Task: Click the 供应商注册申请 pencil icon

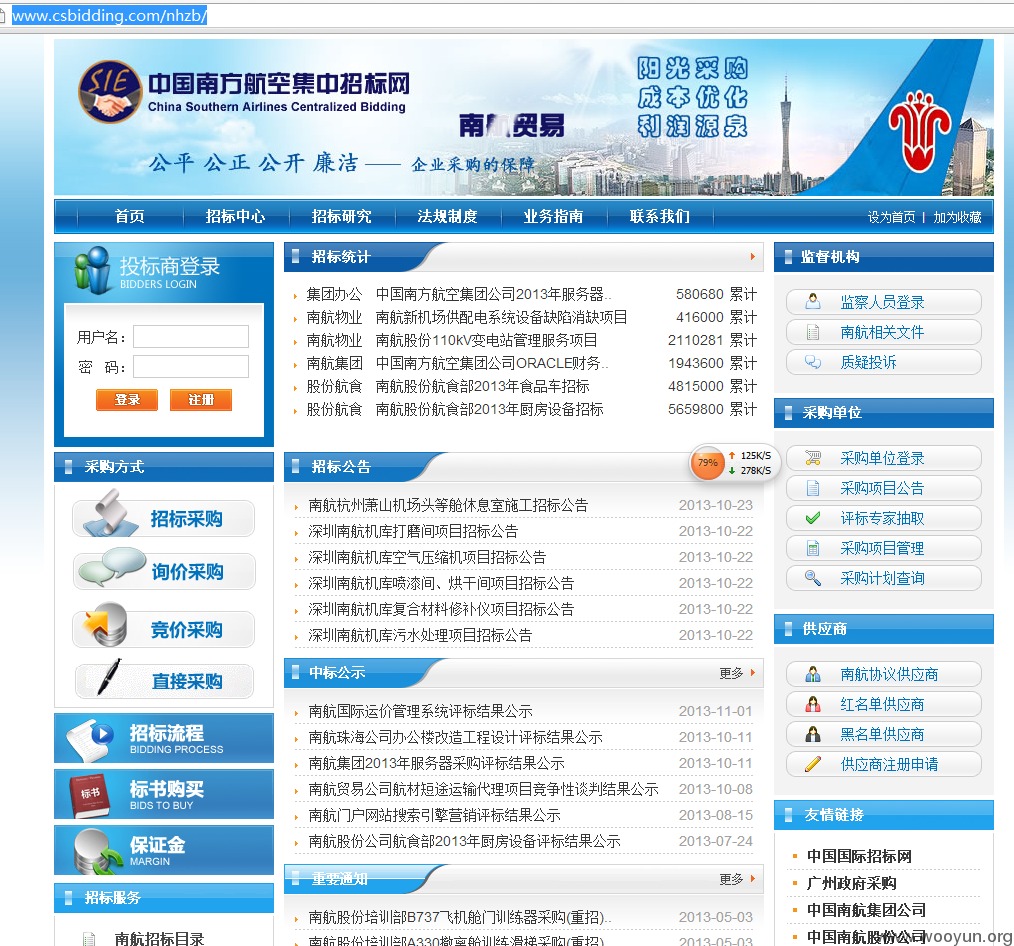Action: pos(813,764)
